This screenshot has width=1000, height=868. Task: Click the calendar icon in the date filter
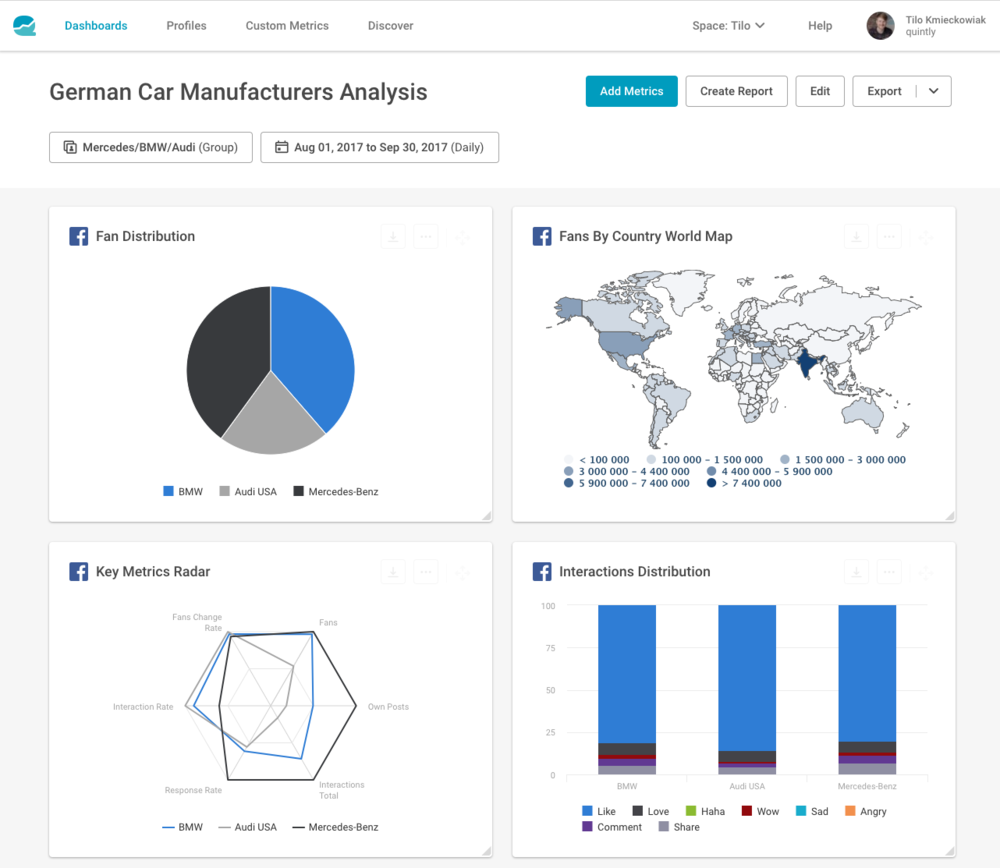pyautogui.click(x=281, y=146)
